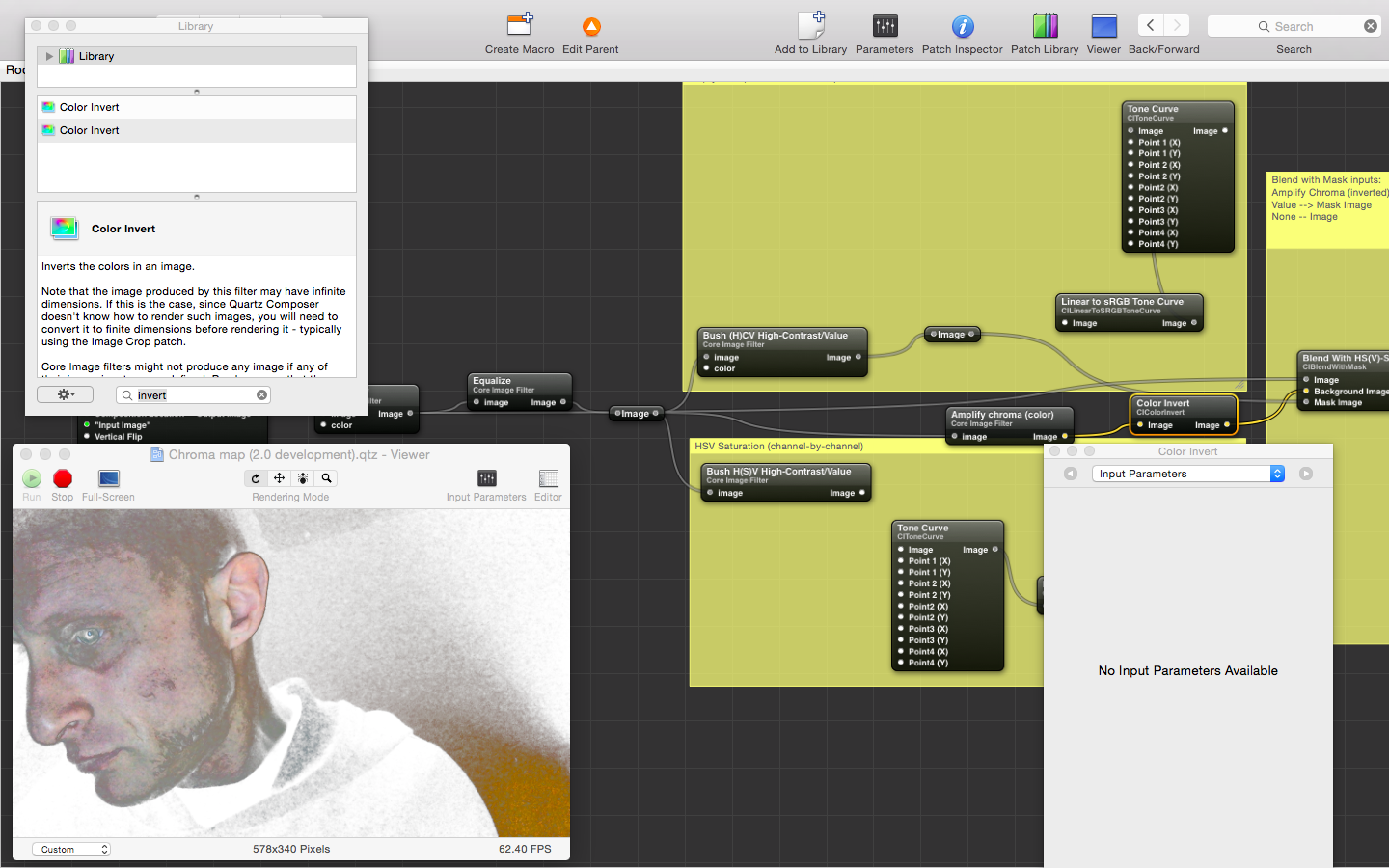Show the Patch Library
The image size is (1389, 868).
tap(1045, 26)
